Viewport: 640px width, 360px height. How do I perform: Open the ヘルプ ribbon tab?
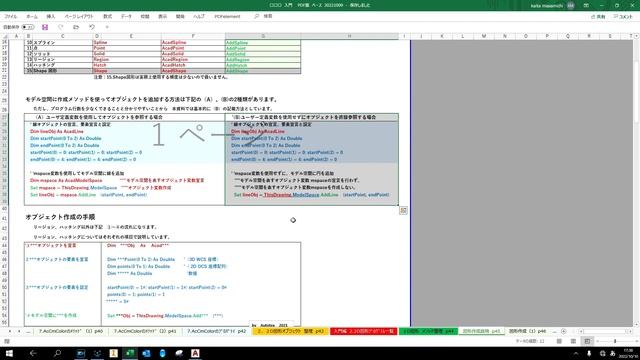(x=199, y=16)
